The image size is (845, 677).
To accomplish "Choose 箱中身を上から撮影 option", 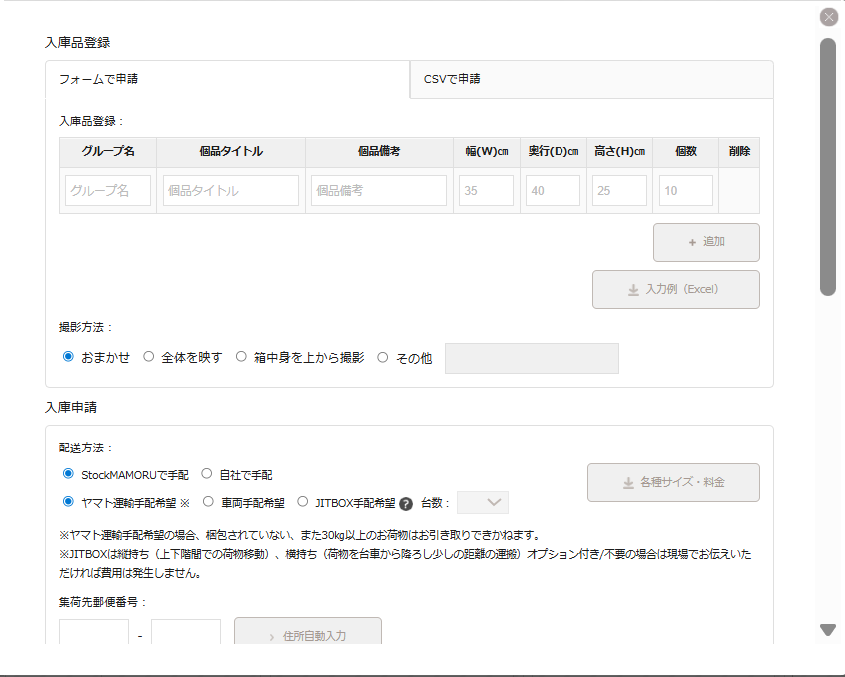I will tap(241, 355).
